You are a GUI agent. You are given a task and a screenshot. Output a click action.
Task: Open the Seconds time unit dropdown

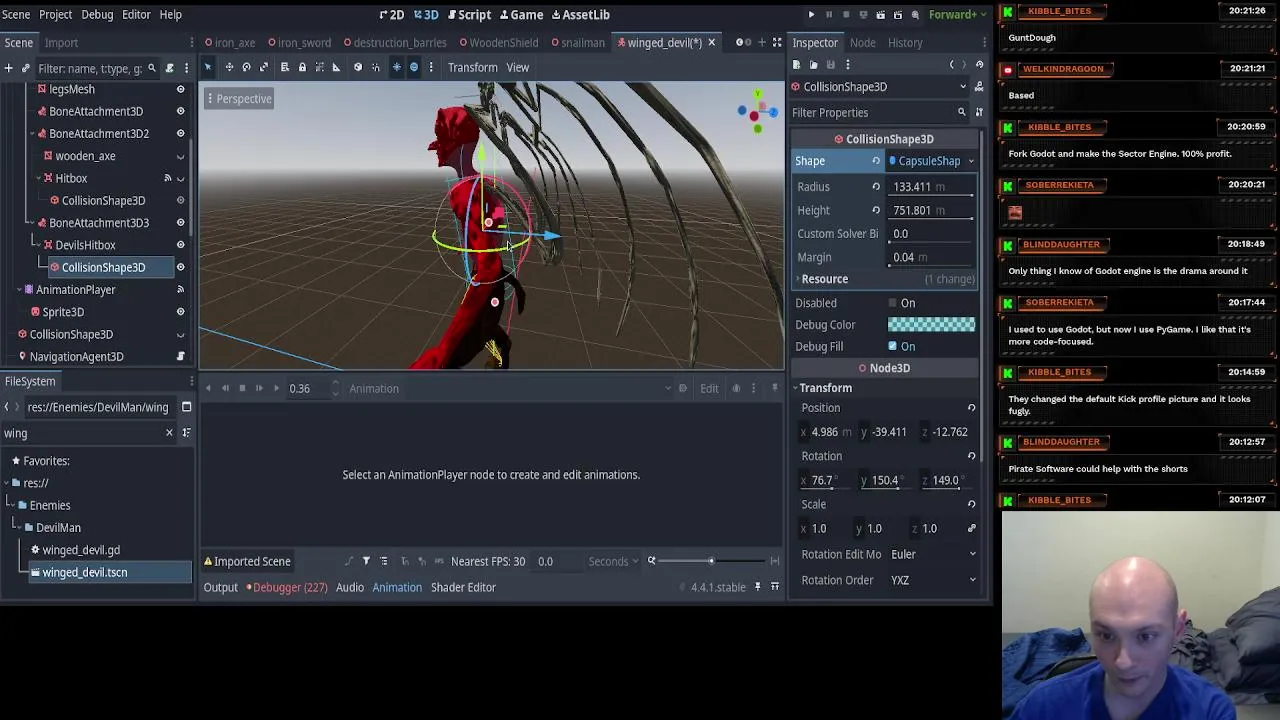click(x=614, y=561)
